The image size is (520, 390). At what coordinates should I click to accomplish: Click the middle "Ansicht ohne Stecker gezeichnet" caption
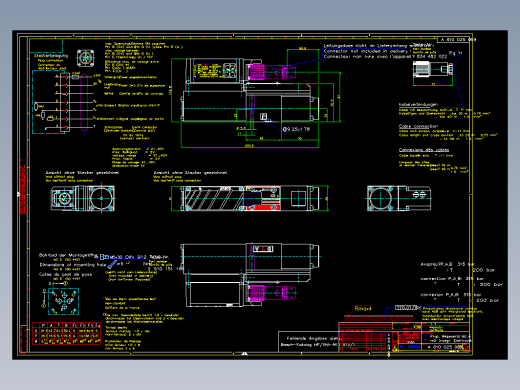point(190,173)
